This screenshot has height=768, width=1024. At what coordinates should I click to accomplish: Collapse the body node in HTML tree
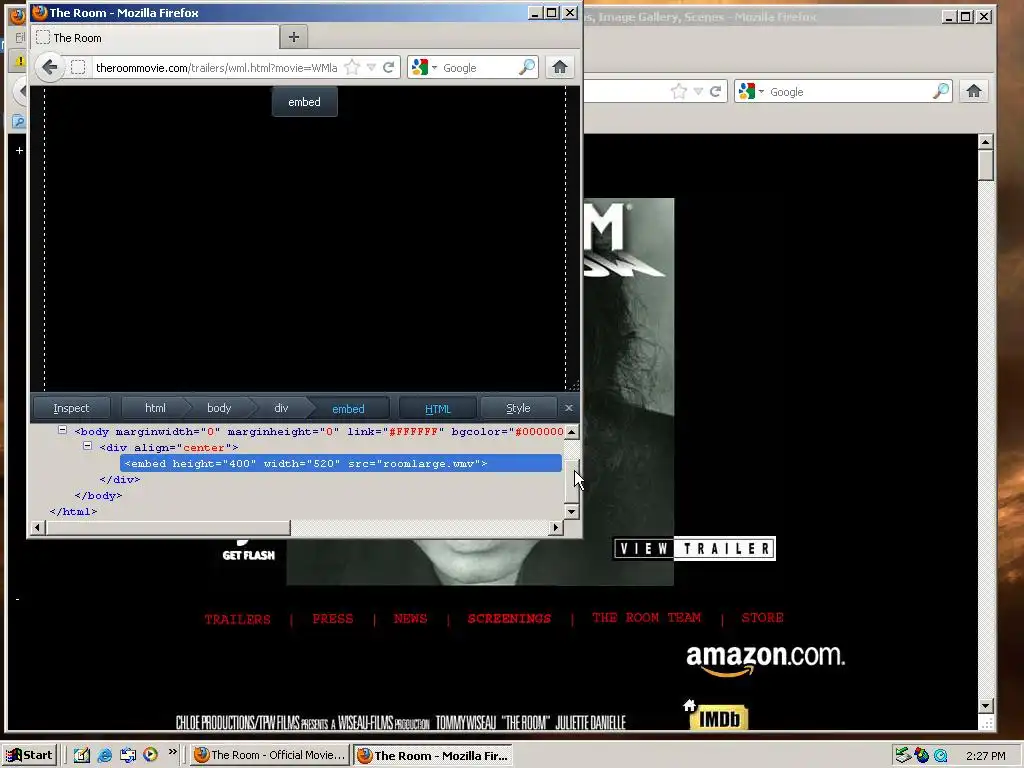tap(62, 430)
